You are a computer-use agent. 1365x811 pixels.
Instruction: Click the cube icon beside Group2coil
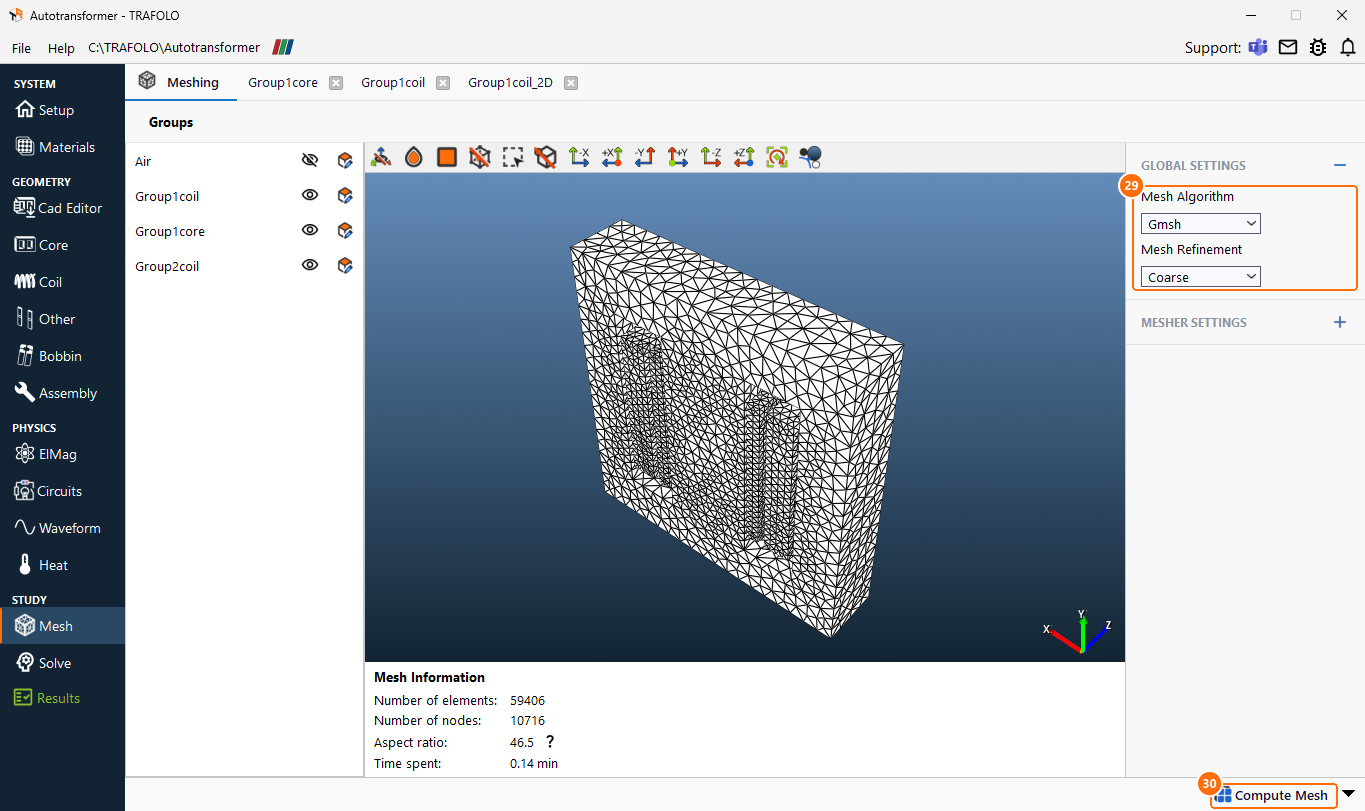point(345,265)
